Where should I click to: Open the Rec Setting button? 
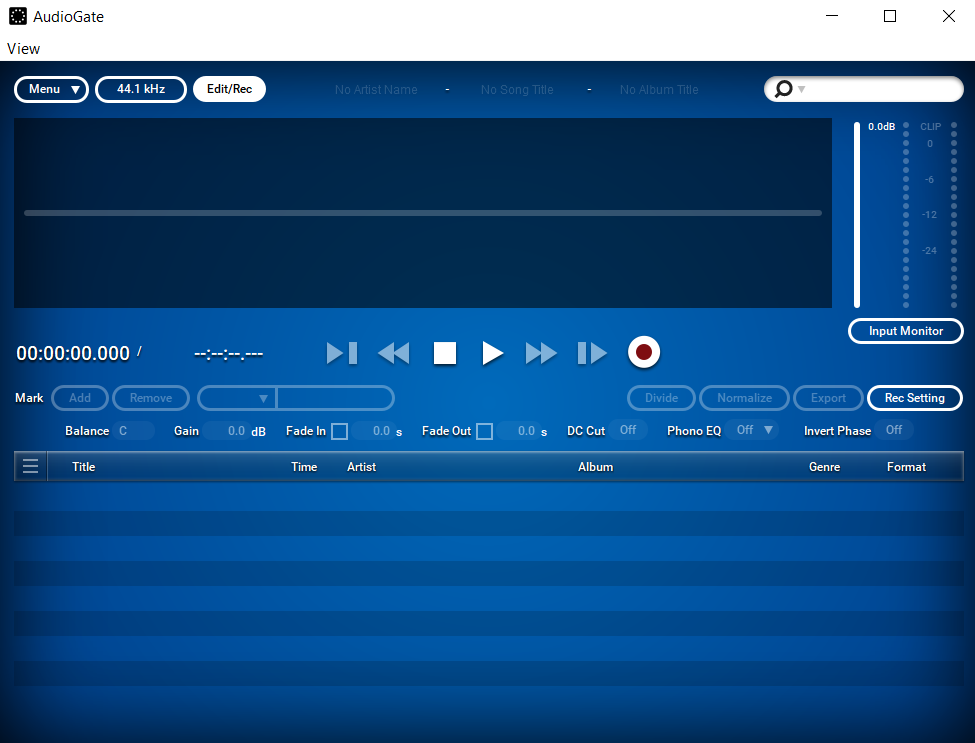914,398
